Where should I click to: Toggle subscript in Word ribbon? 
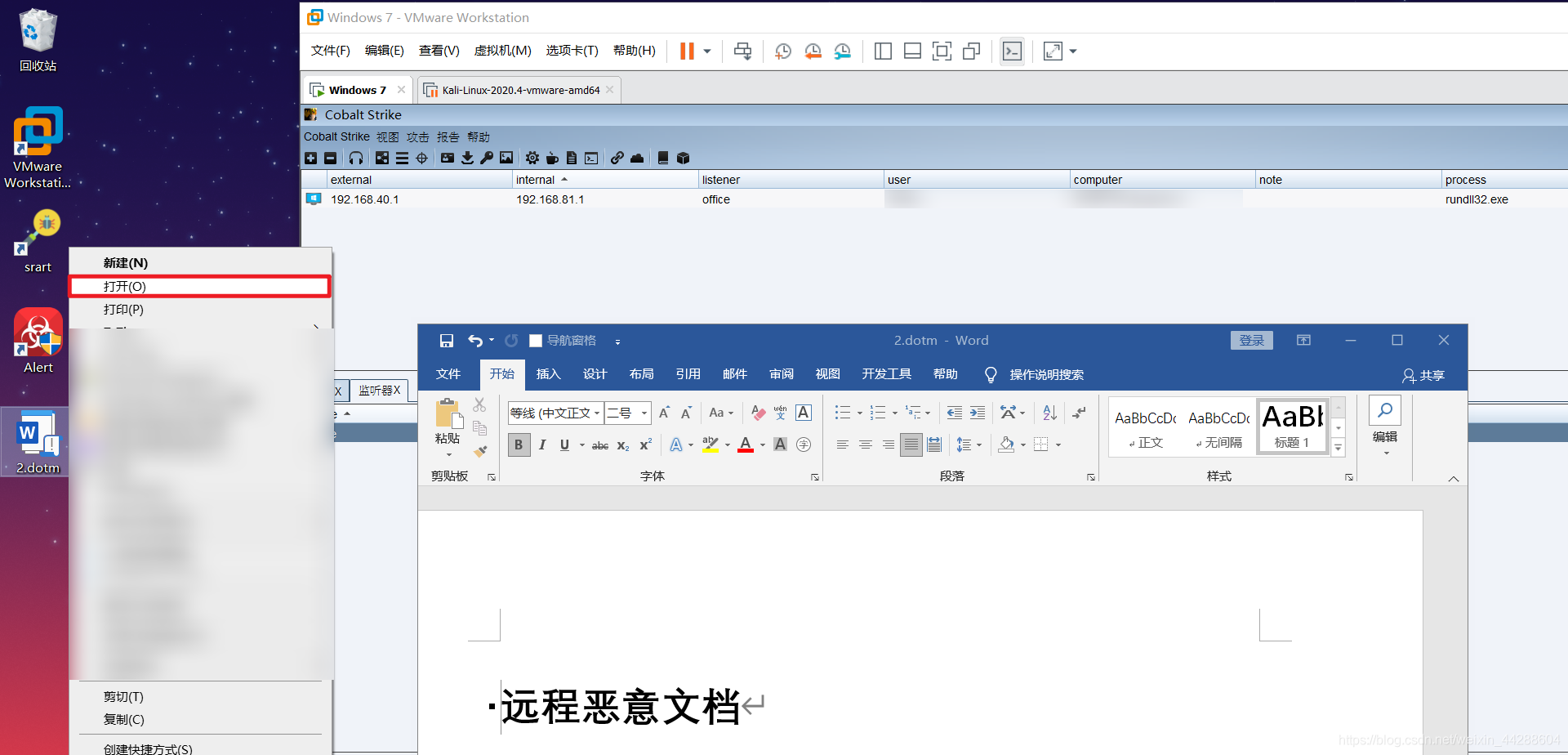(623, 445)
